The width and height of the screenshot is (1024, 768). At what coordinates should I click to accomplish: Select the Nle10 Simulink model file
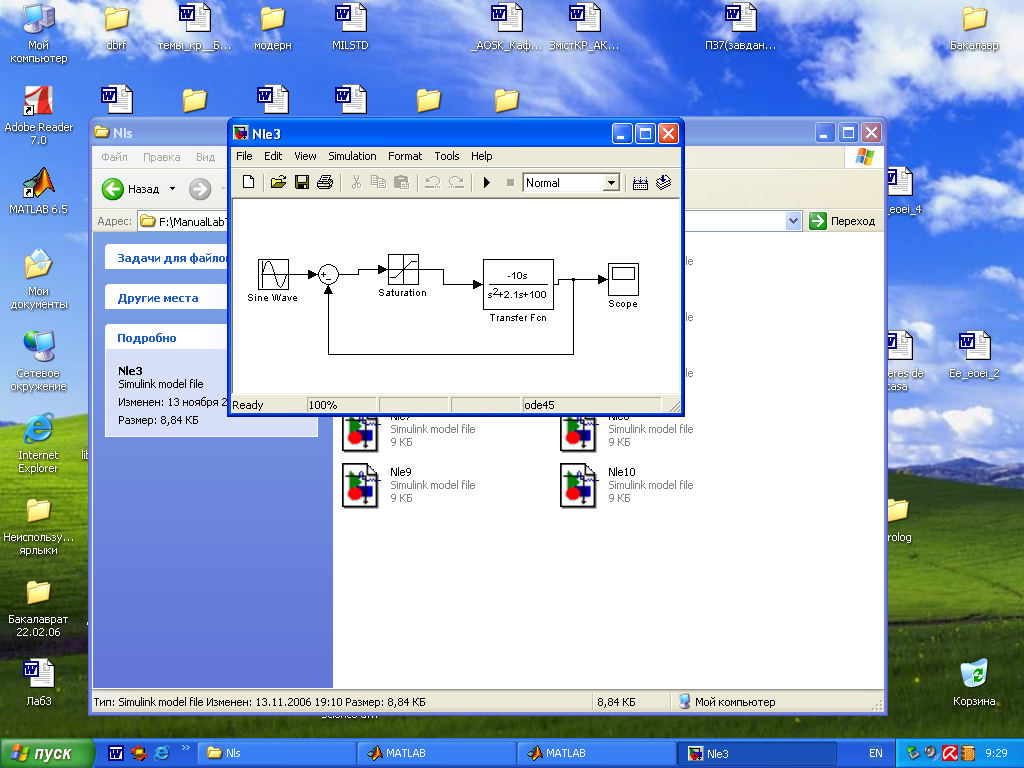(x=627, y=485)
